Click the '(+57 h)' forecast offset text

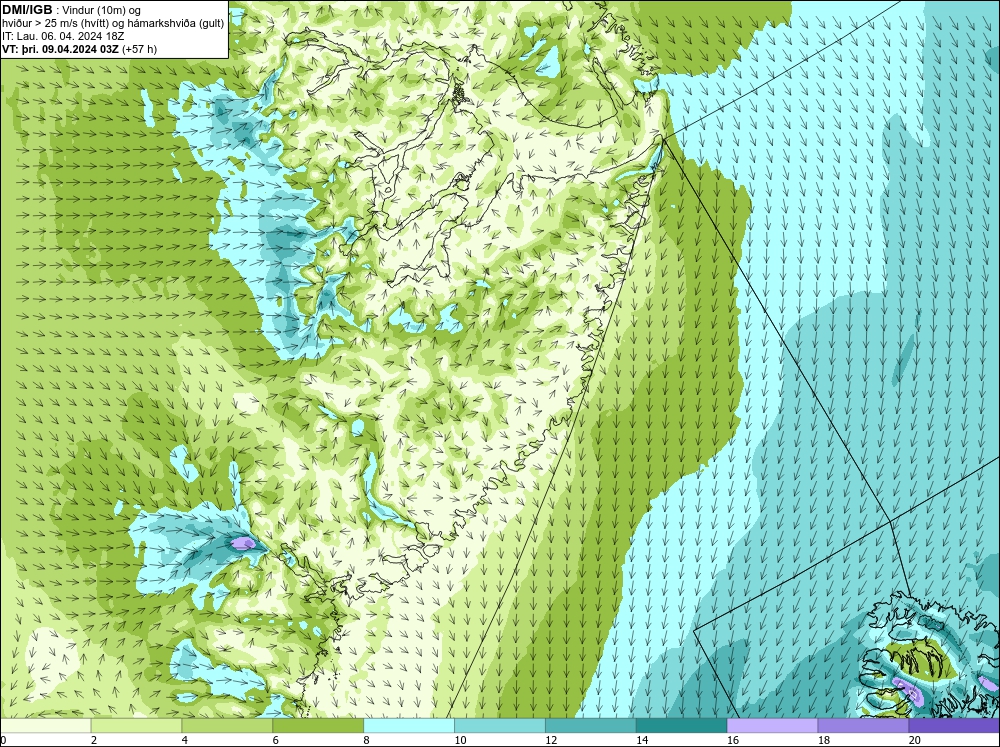point(139,48)
